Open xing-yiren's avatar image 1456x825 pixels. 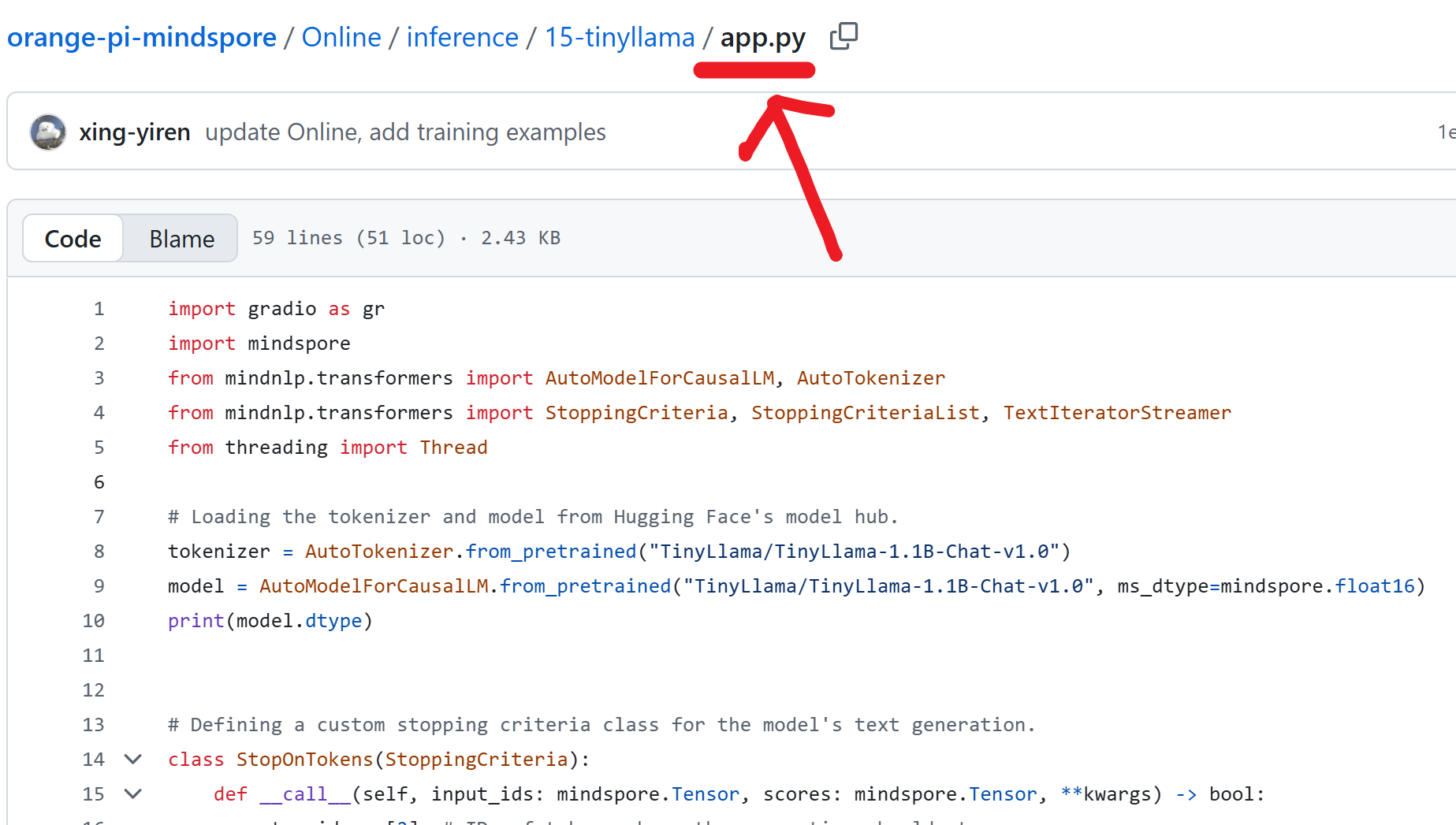tap(48, 132)
